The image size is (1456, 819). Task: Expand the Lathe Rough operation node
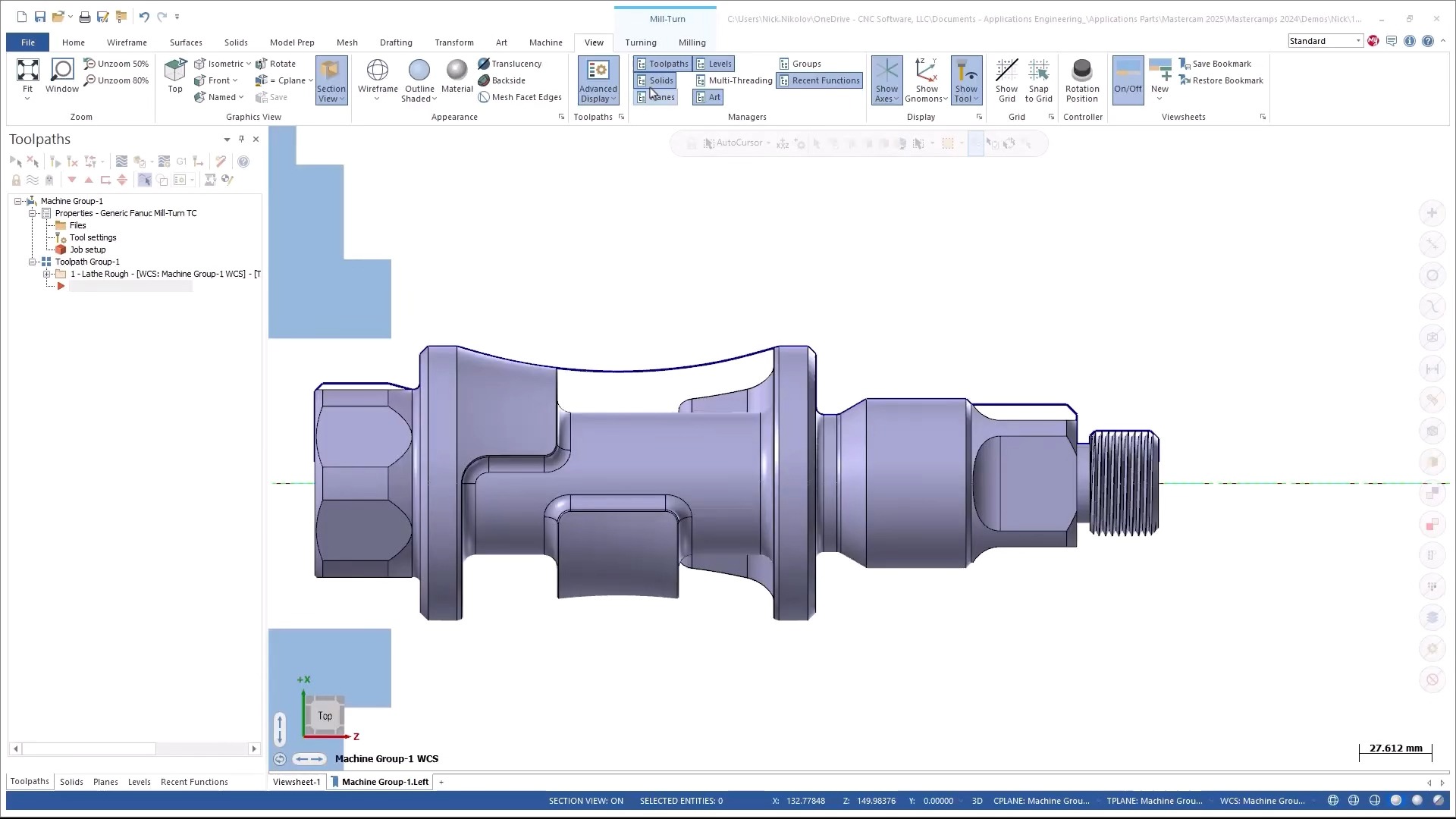click(47, 274)
